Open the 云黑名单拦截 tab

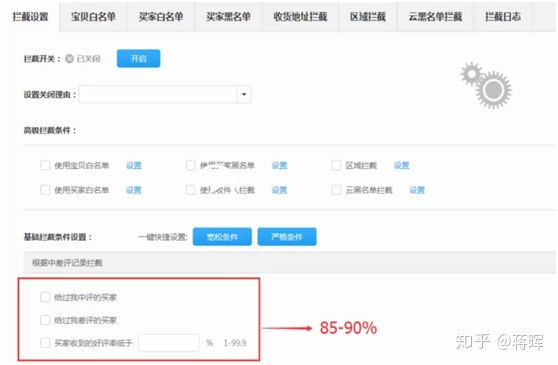[435, 17]
